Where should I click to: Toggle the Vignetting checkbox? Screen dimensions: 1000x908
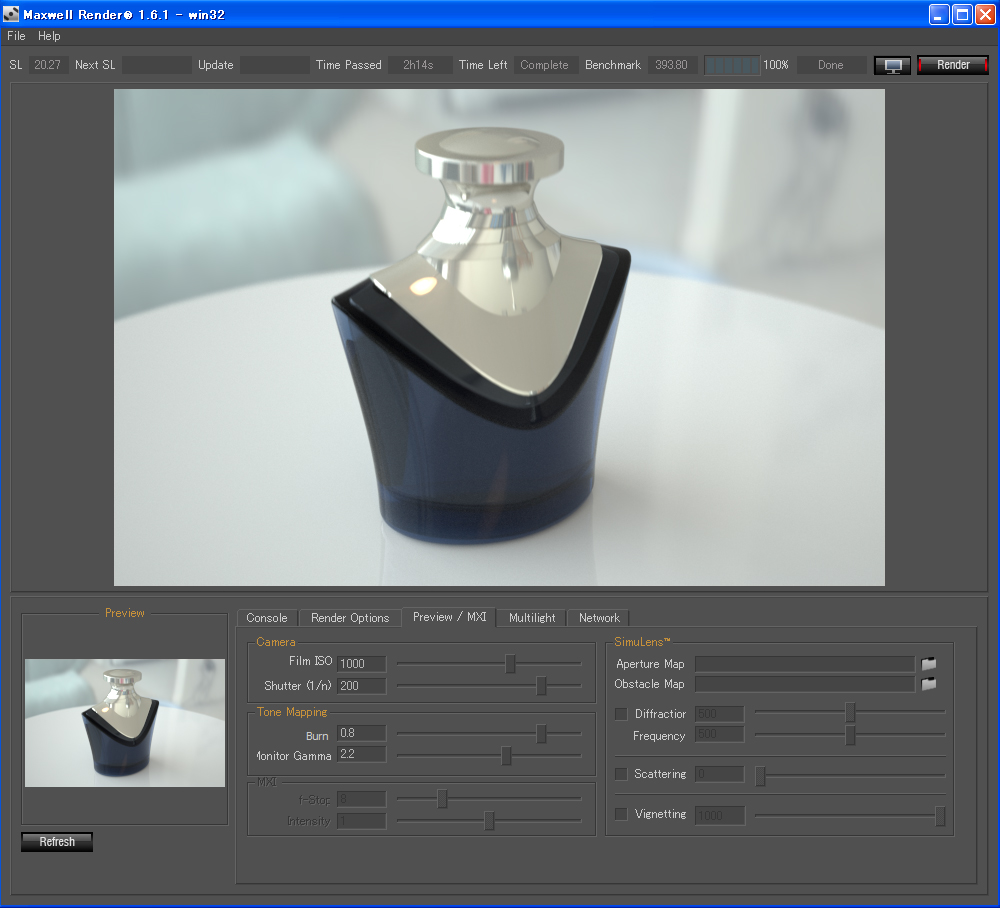tap(621, 814)
